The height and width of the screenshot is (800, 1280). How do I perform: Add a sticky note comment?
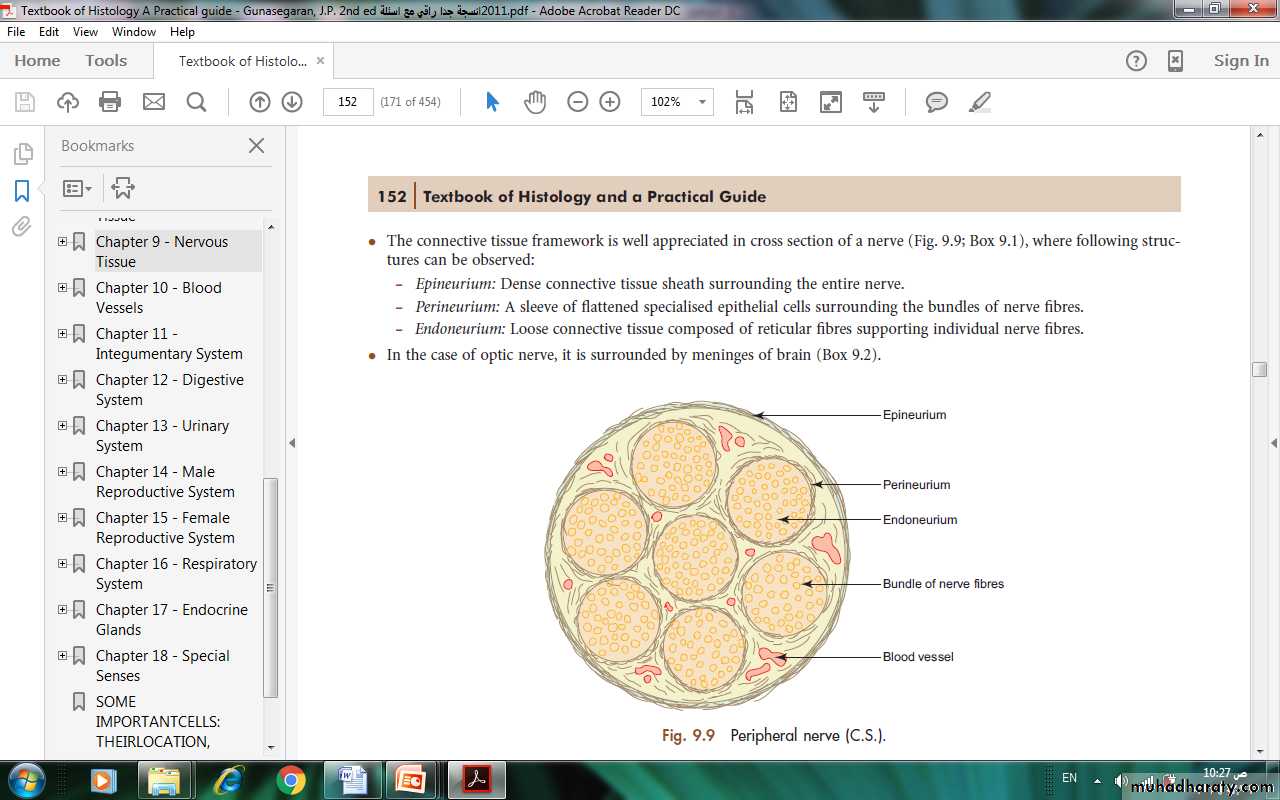[937, 102]
